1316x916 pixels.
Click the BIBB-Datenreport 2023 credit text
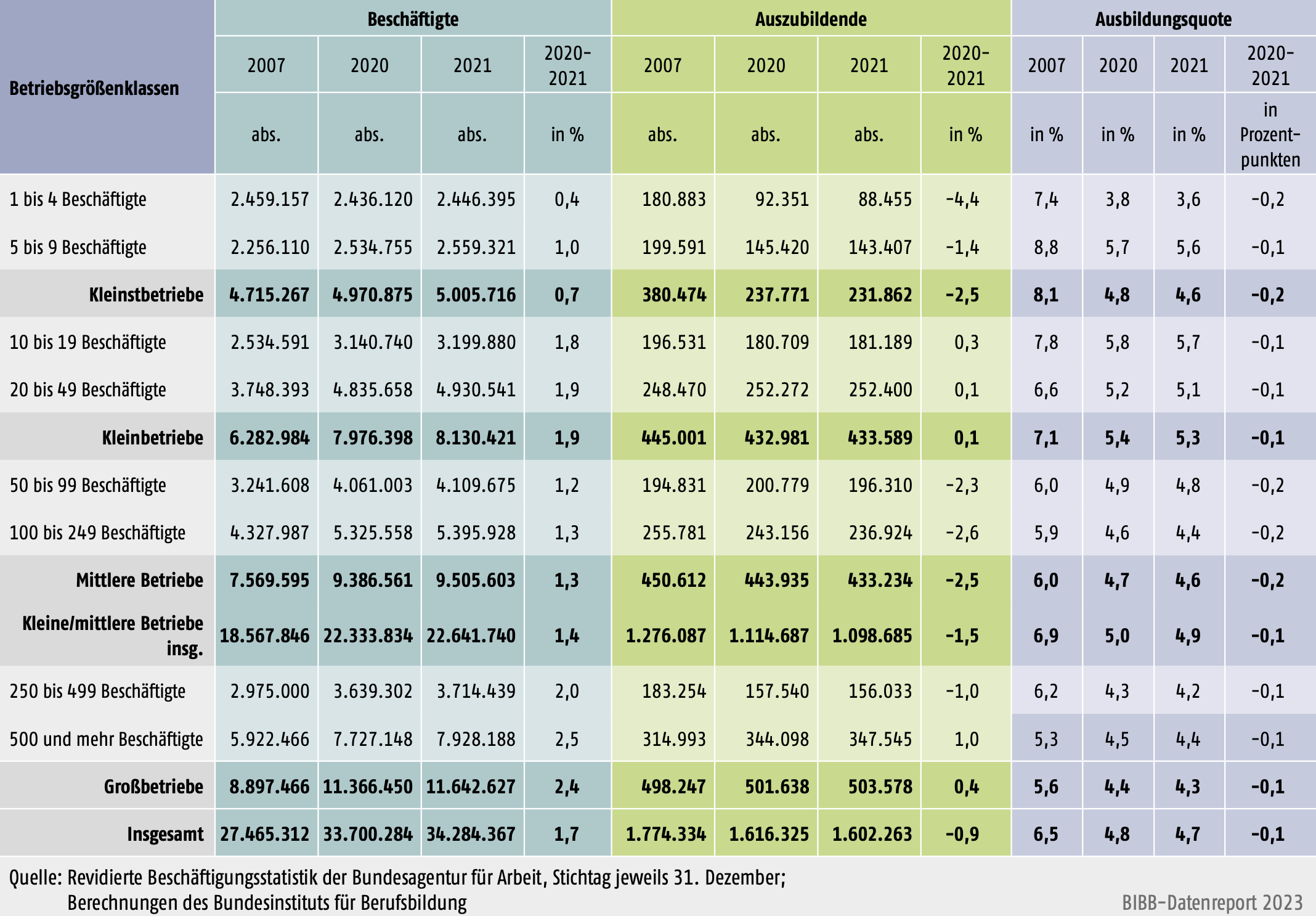1212,902
